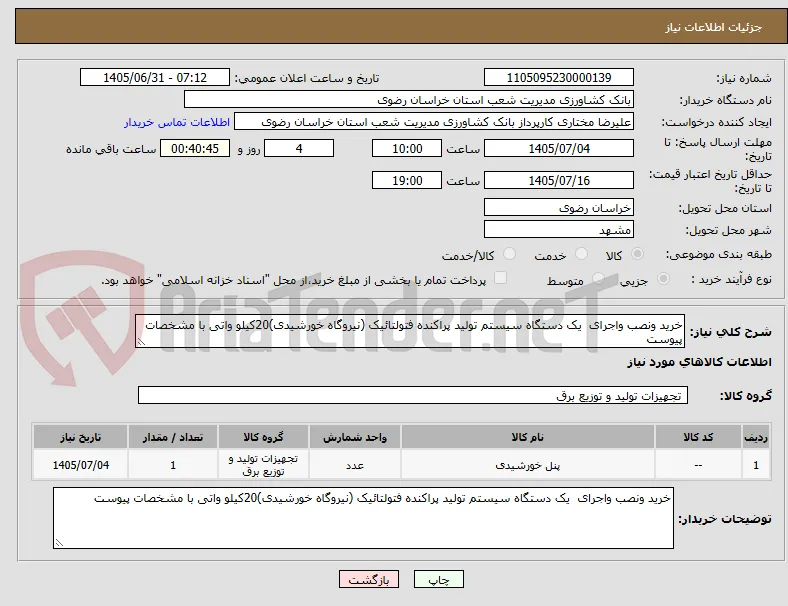Click the تعداد / مقدار column header
This screenshot has width=788, height=606.
tap(173, 437)
